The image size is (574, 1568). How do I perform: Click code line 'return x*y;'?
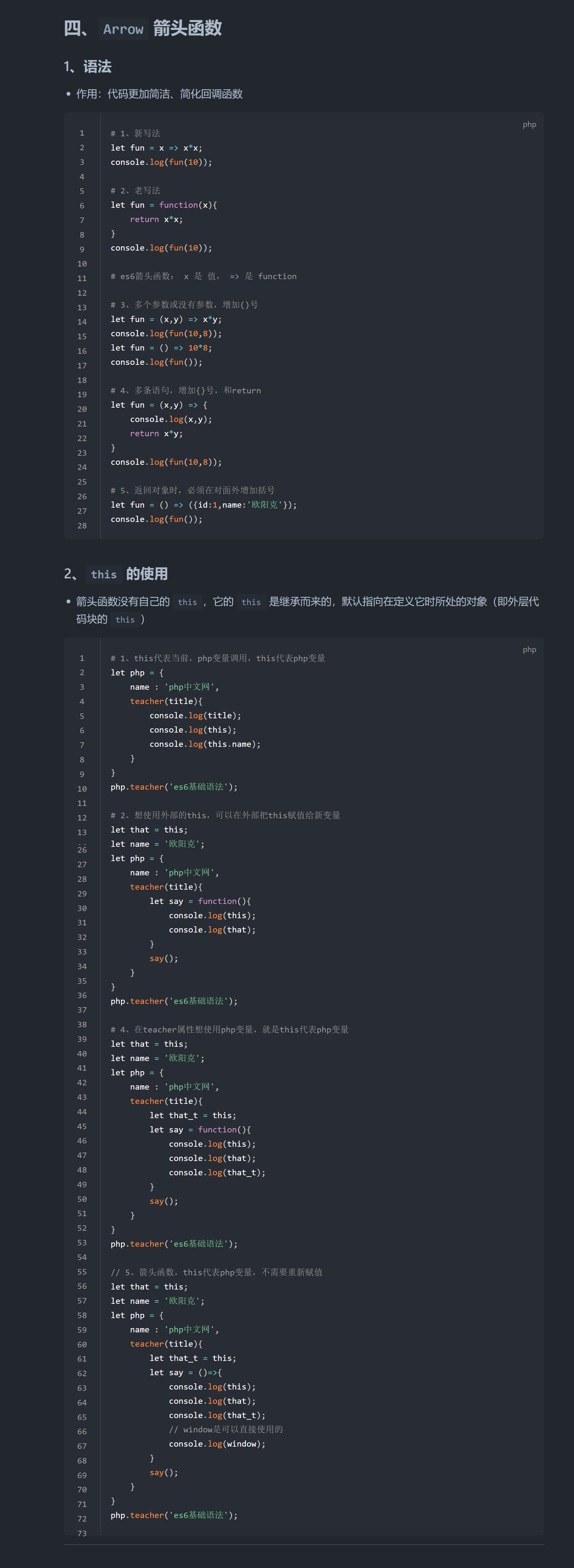click(x=156, y=433)
